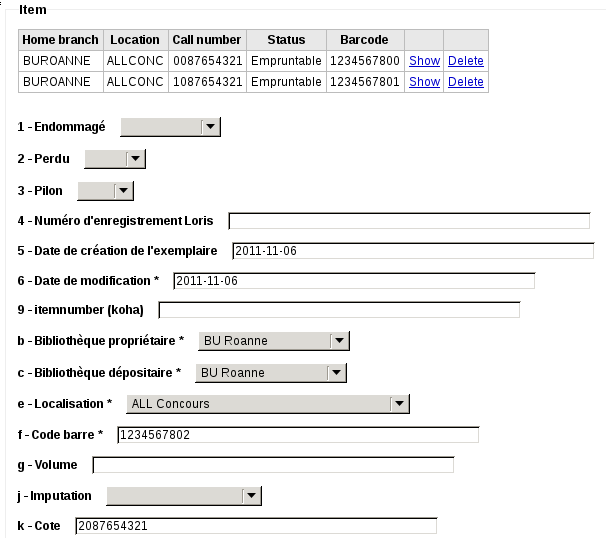The width and height of the screenshot is (606, 538).
Task: Focus the Numéro d'enregistrement Loris field
Action: [x=409, y=221]
